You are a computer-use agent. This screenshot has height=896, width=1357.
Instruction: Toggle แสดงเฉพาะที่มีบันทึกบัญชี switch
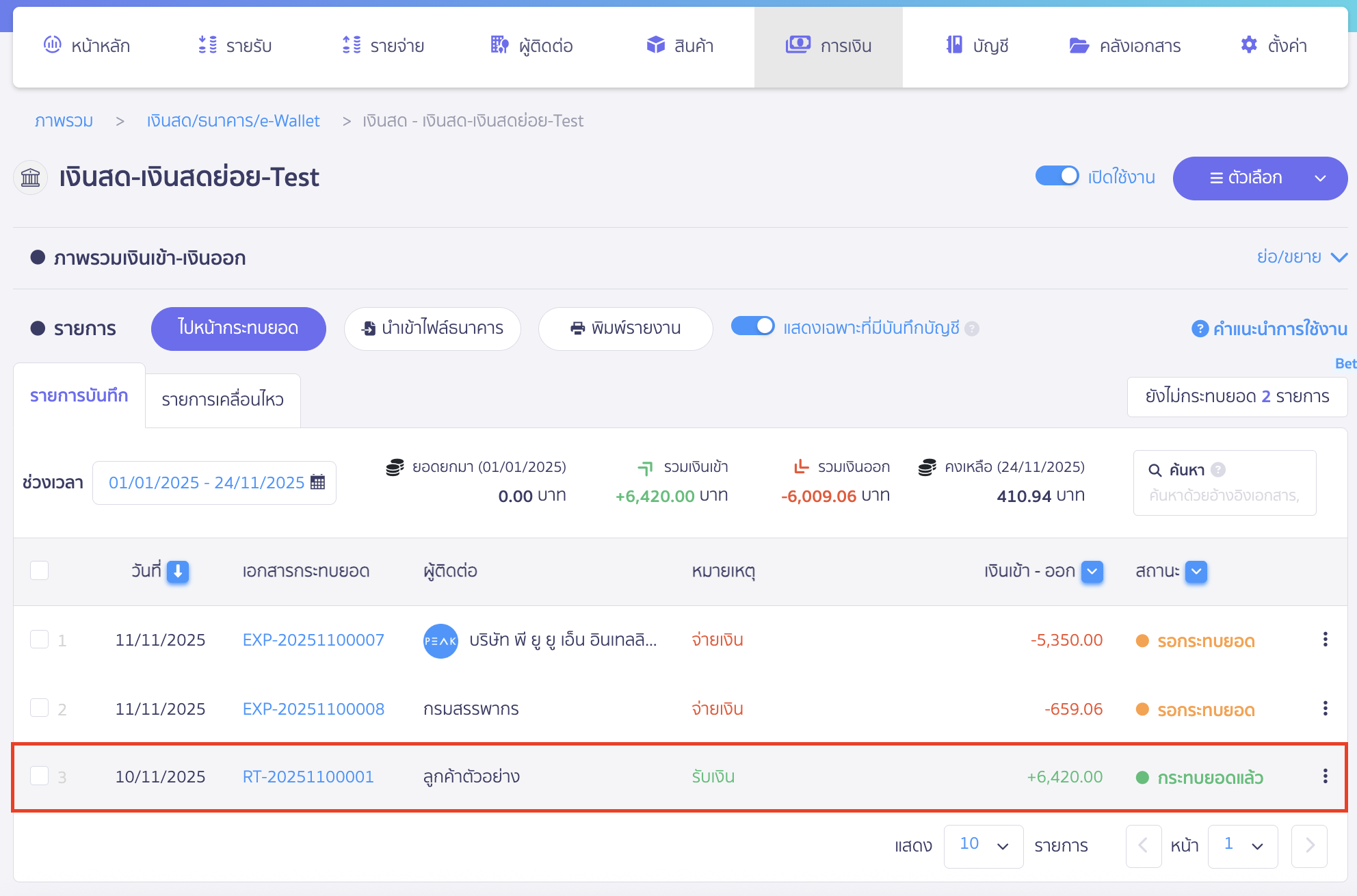tap(752, 326)
